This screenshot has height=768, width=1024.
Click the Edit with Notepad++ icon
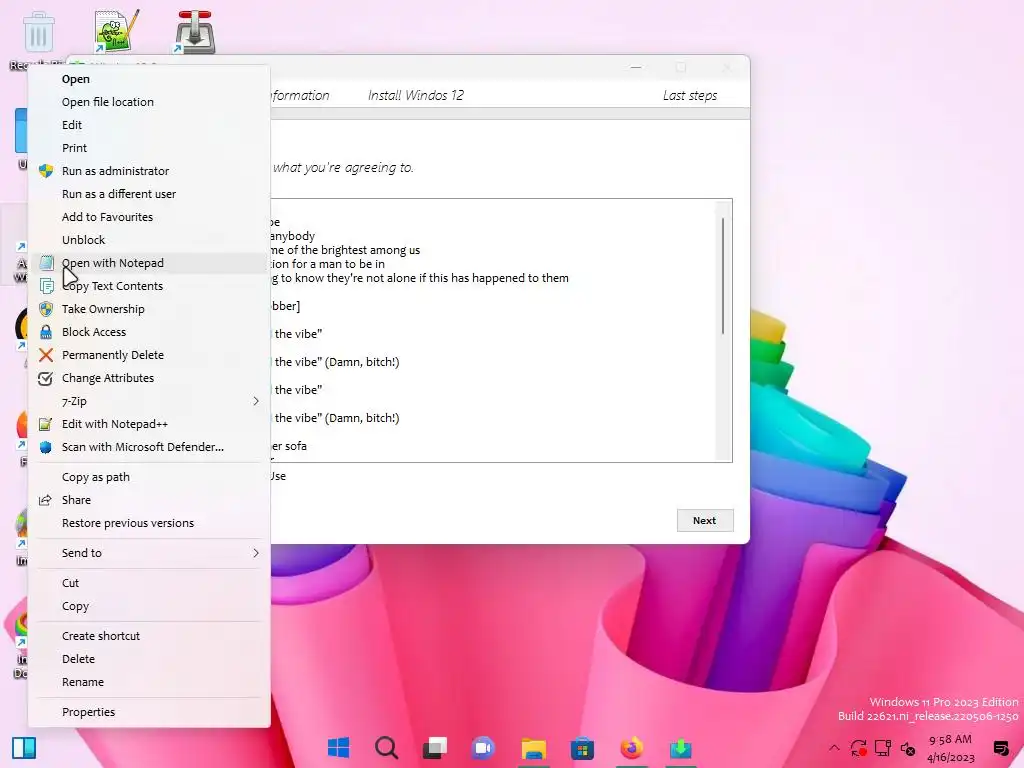click(x=46, y=424)
